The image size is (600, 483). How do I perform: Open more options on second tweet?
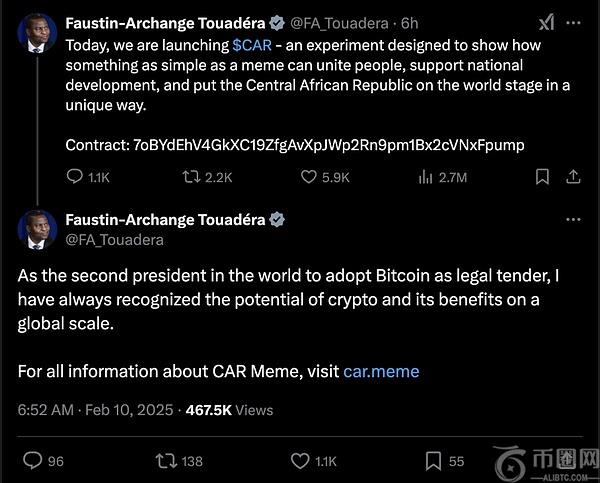point(573,220)
